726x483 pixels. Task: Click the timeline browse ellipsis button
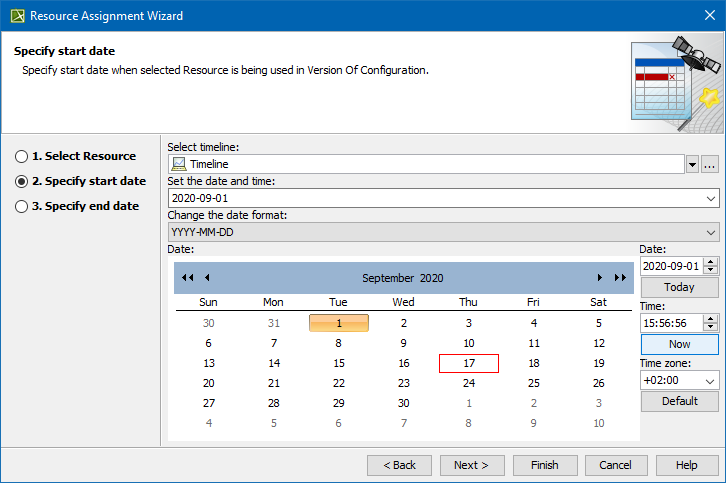pyautogui.click(x=710, y=164)
